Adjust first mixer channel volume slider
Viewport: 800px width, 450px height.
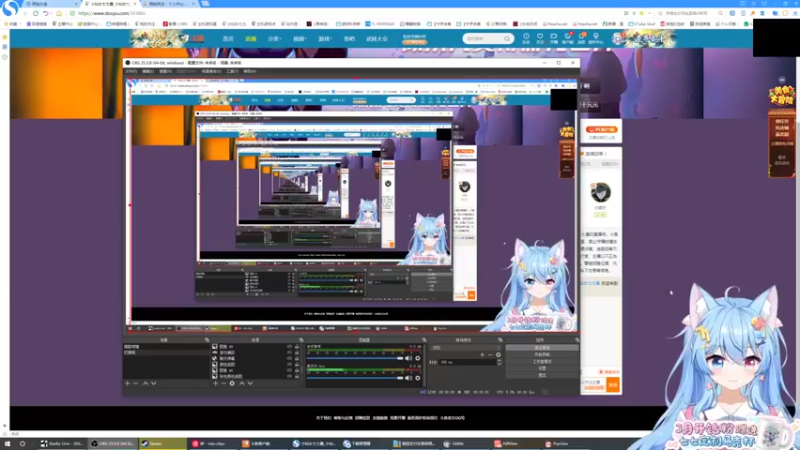355,358
